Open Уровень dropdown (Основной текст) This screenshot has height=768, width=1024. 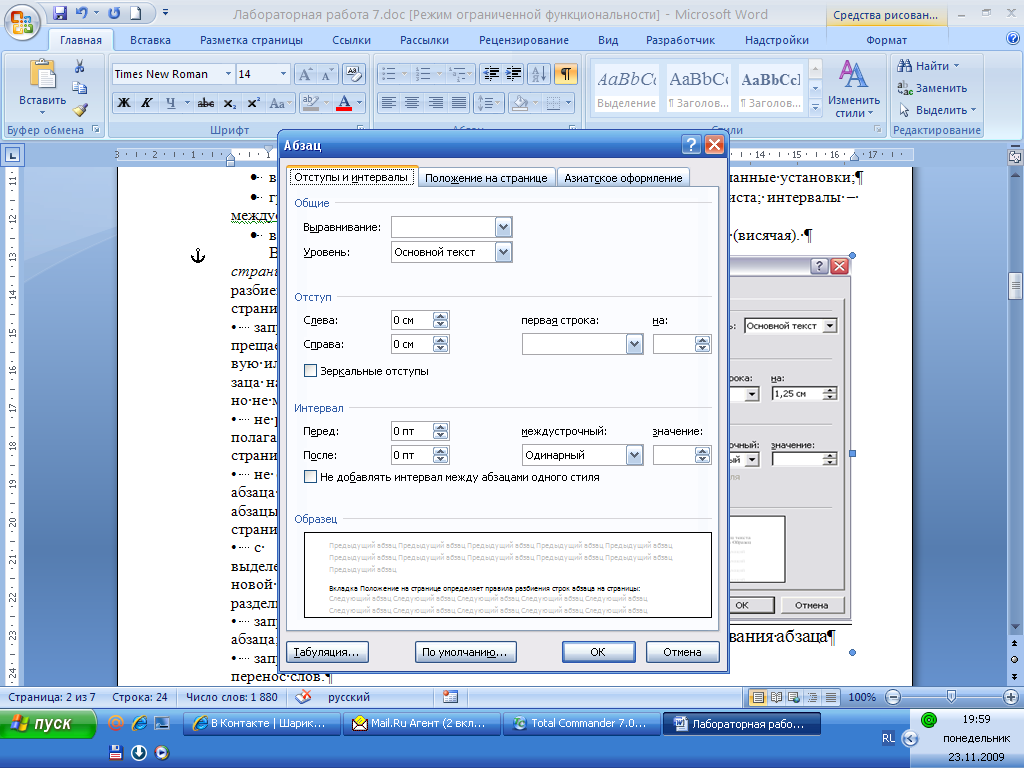tap(503, 252)
